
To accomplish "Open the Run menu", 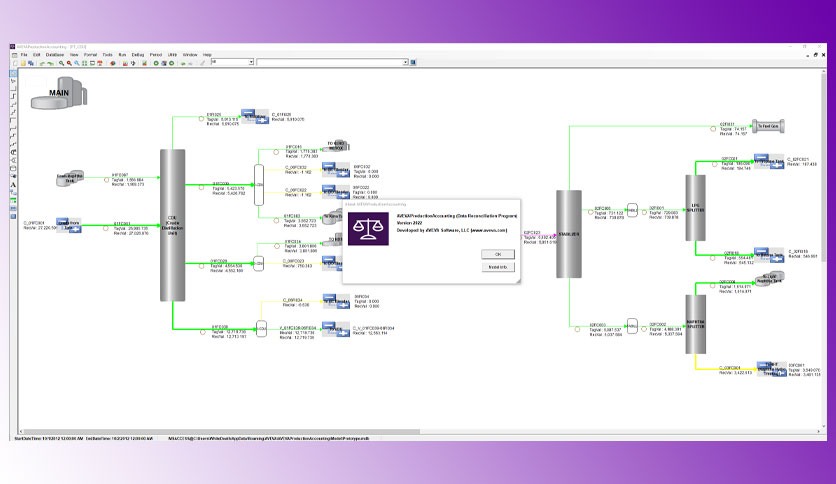I will pos(122,54).
